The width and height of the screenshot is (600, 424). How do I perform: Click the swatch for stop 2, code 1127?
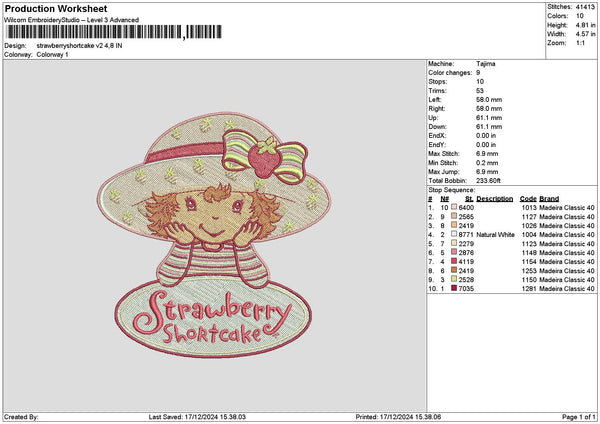pyautogui.click(x=454, y=216)
